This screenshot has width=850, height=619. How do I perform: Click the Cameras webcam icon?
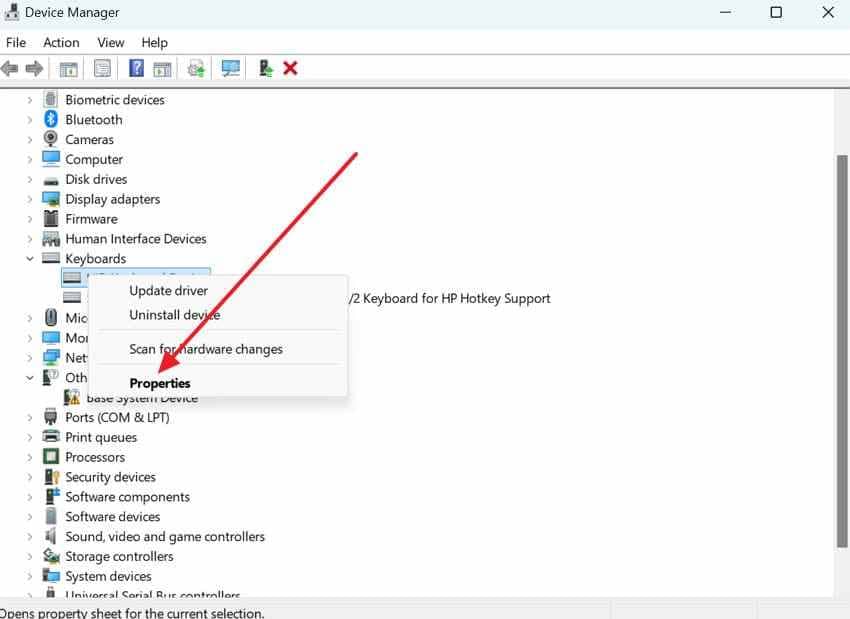(50, 139)
